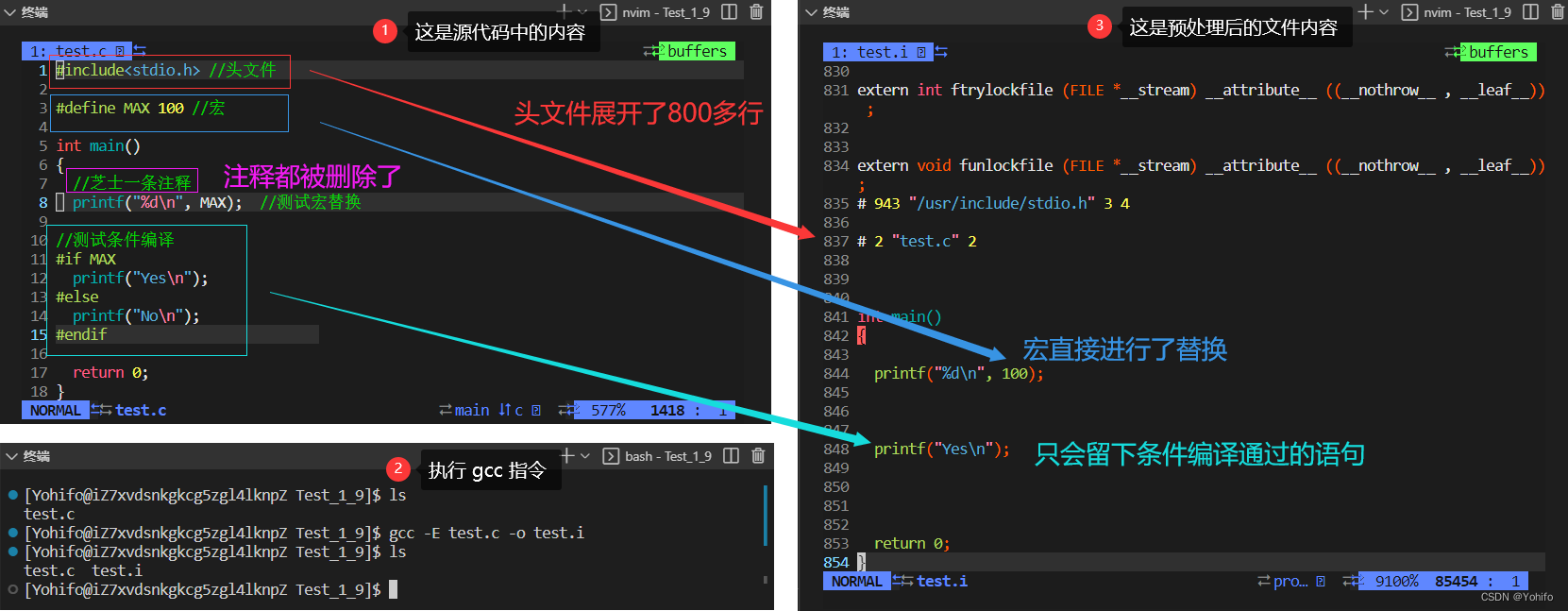The height and width of the screenshot is (611, 1568).
Task: Open launch-profile chevron in test.c nvim panel
Action: [582, 12]
